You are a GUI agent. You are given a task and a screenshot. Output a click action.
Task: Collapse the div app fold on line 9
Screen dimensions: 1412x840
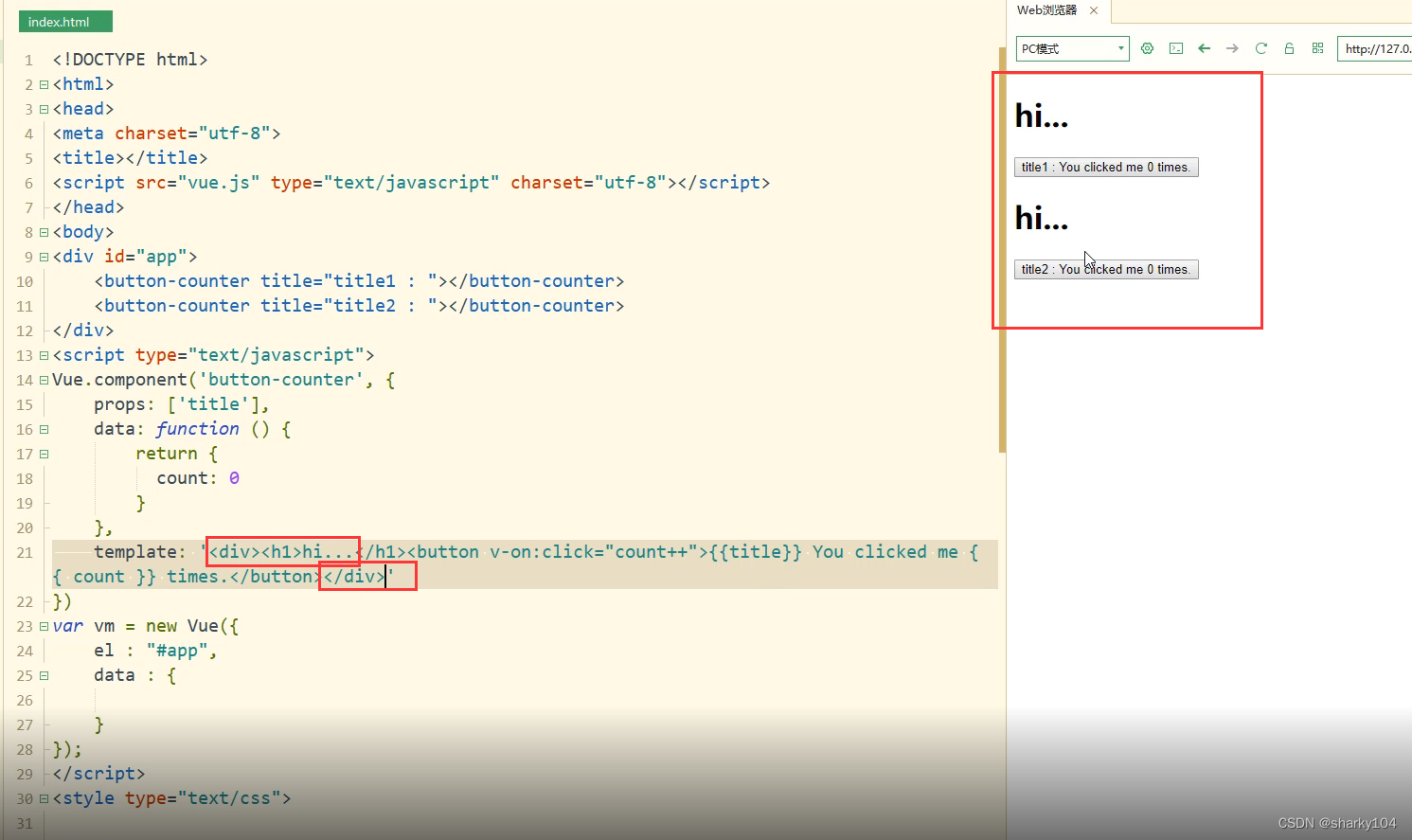[44, 257]
